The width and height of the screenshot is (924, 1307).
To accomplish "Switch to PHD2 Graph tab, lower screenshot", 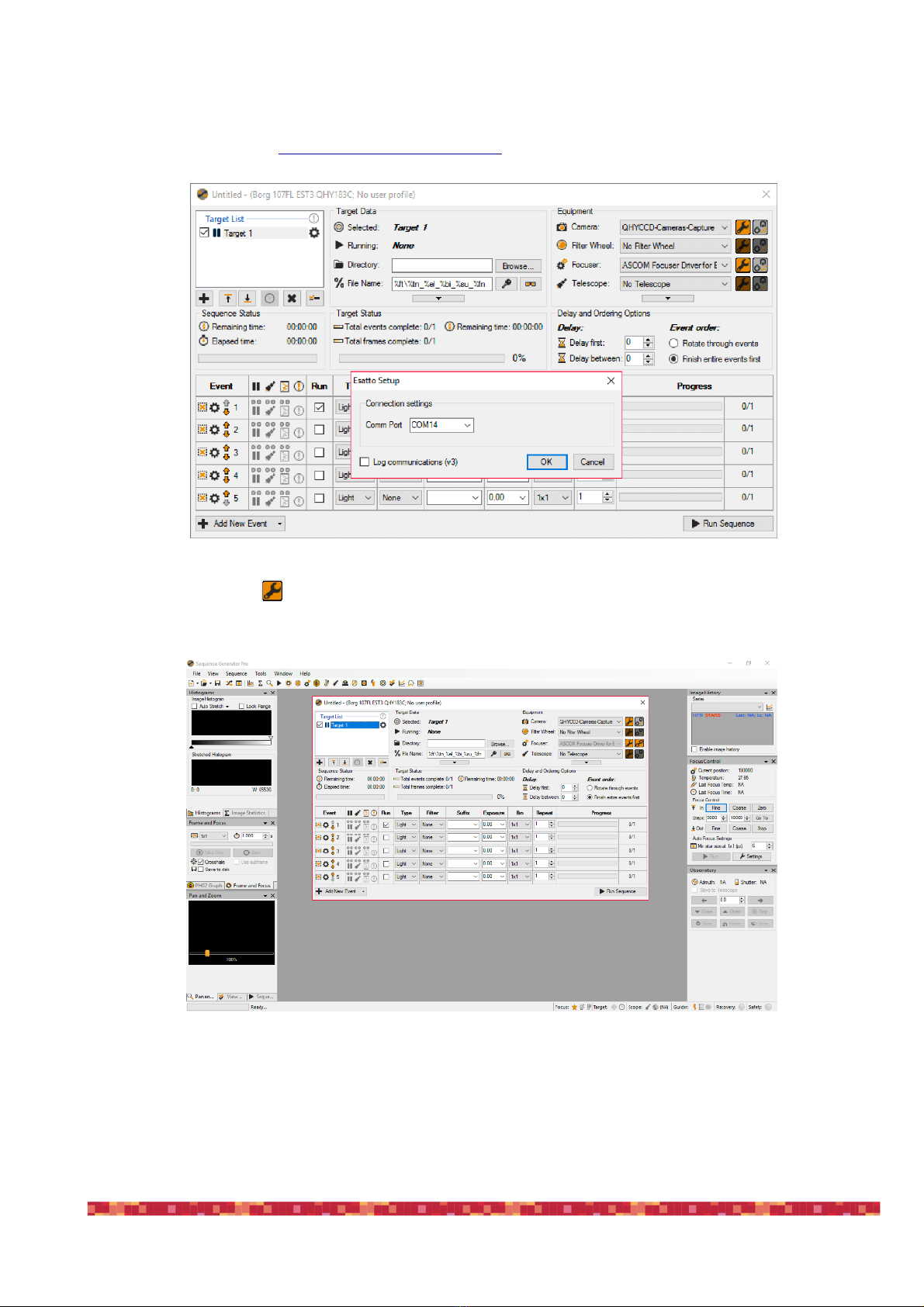I will pyautogui.click(x=206, y=885).
